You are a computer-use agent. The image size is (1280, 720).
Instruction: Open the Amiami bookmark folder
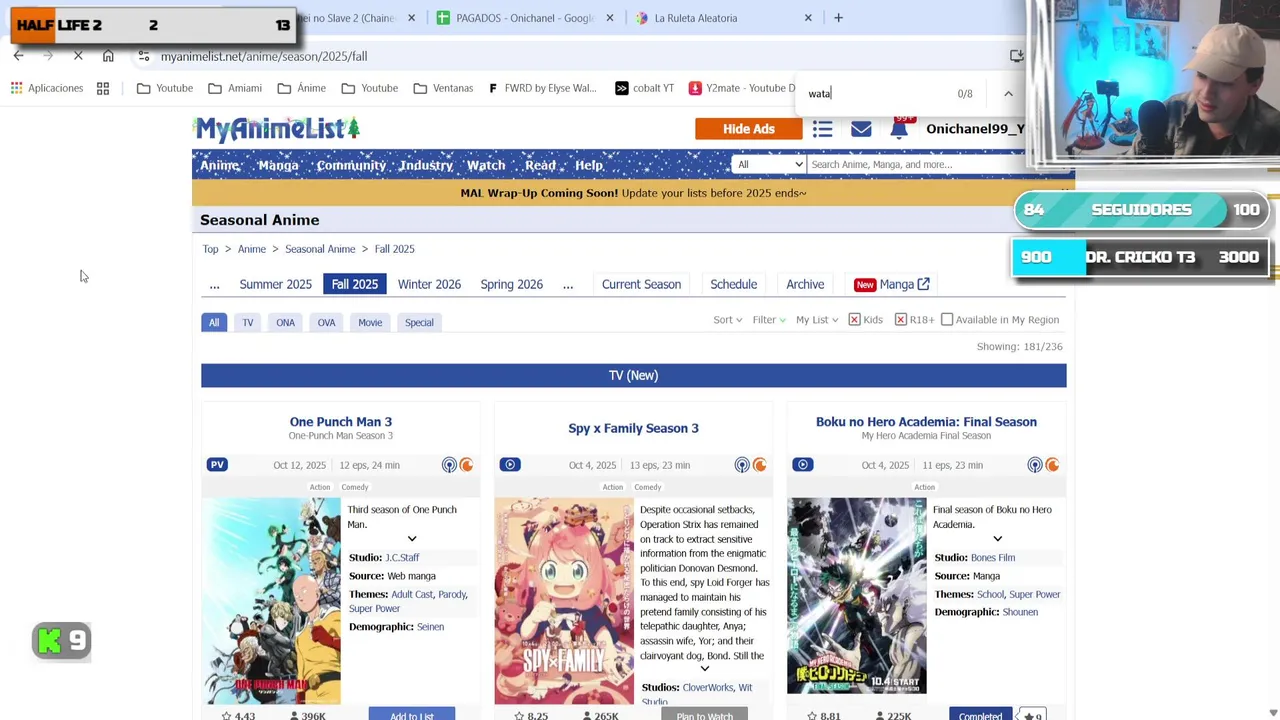tap(235, 88)
